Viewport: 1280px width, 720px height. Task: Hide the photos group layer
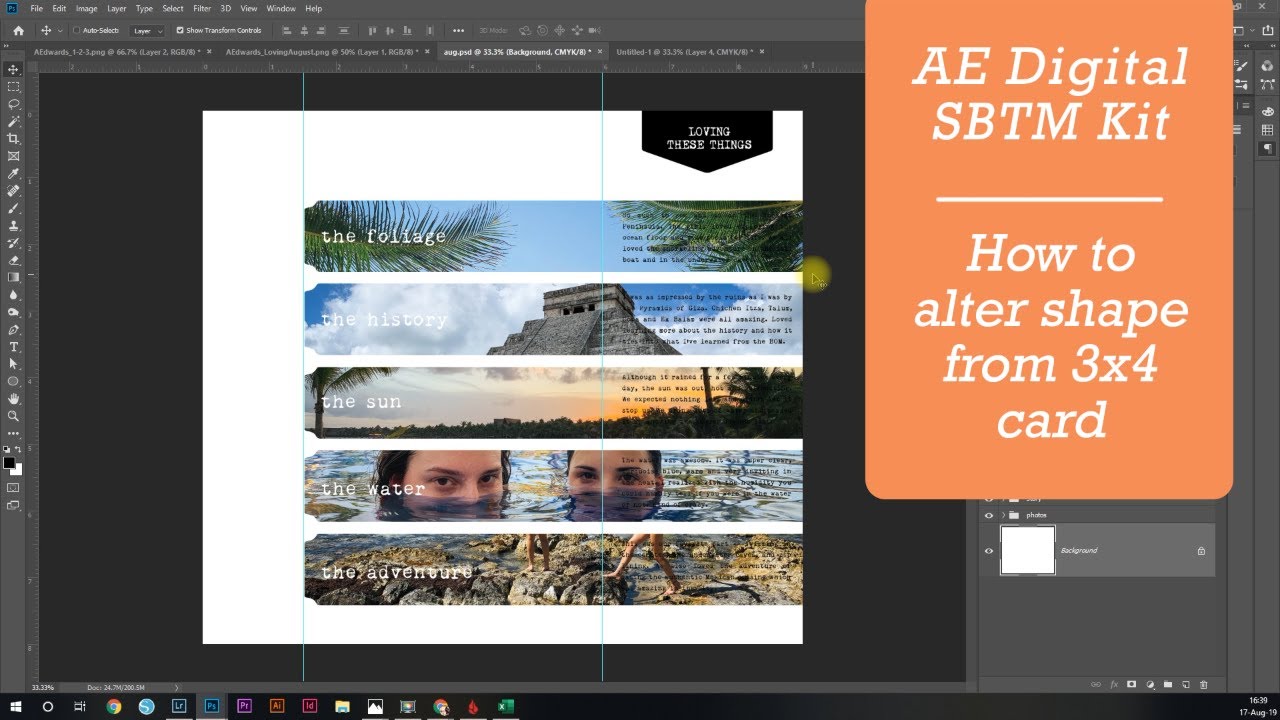pyautogui.click(x=989, y=515)
